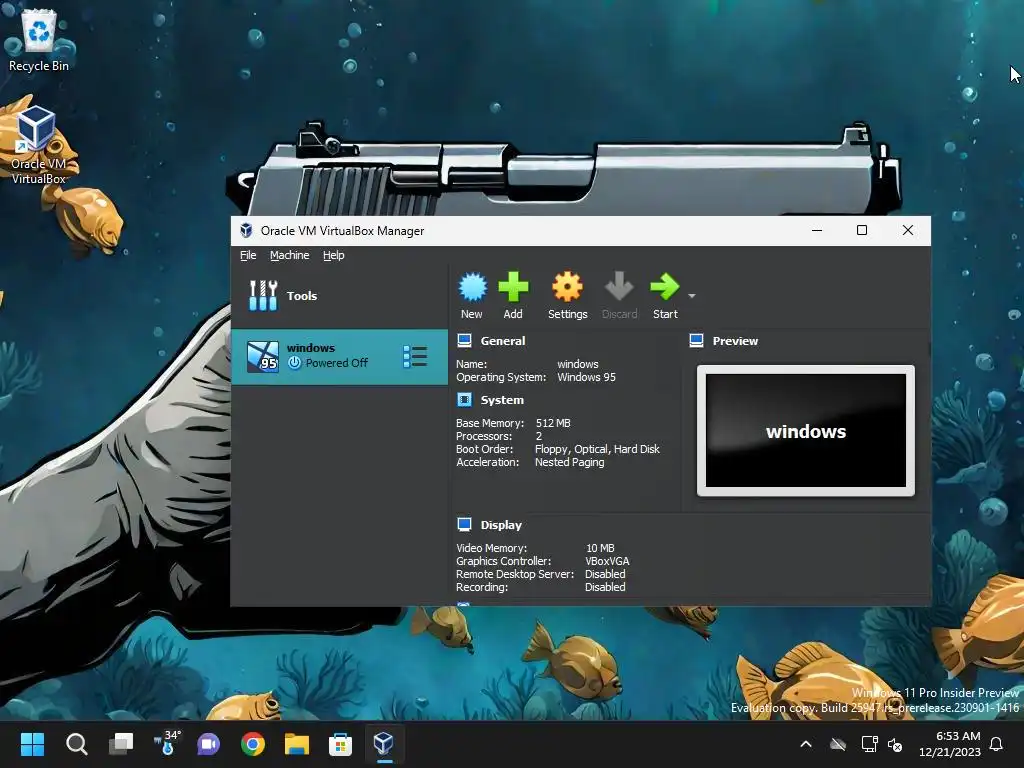Screen dimensions: 1024x768
Task: Click the network display tray icon
Action: pyautogui.click(x=869, y=744)
